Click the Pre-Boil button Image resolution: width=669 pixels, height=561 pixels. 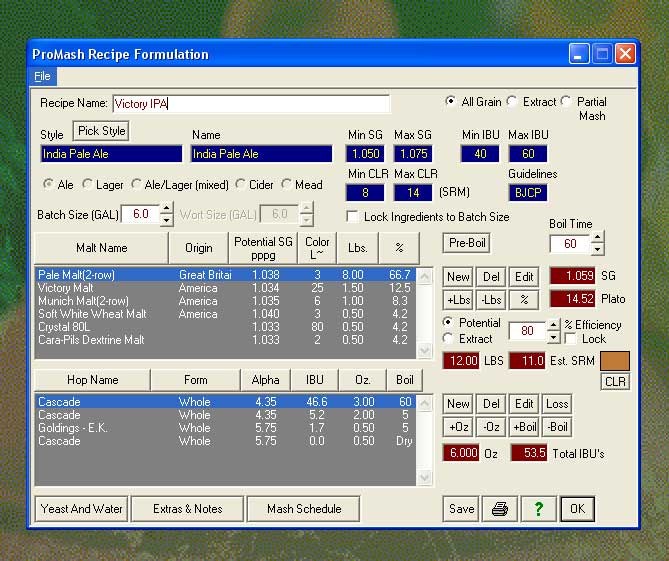click(x=466, y=243)
